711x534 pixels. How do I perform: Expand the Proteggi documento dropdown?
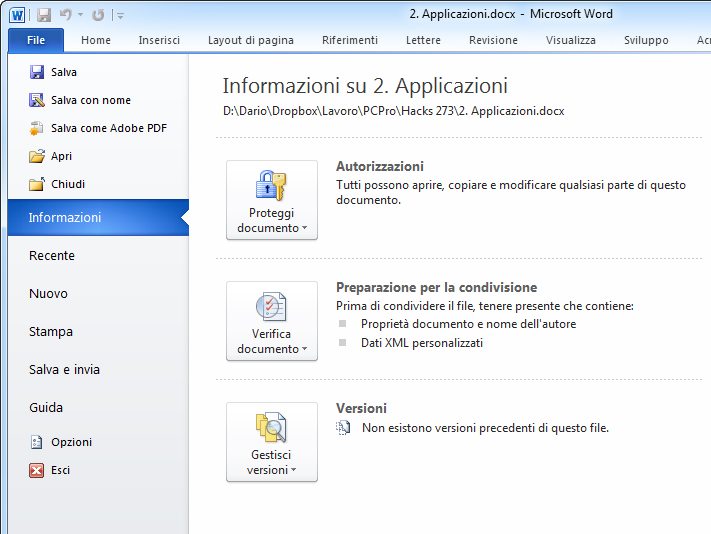pos(272,200)
